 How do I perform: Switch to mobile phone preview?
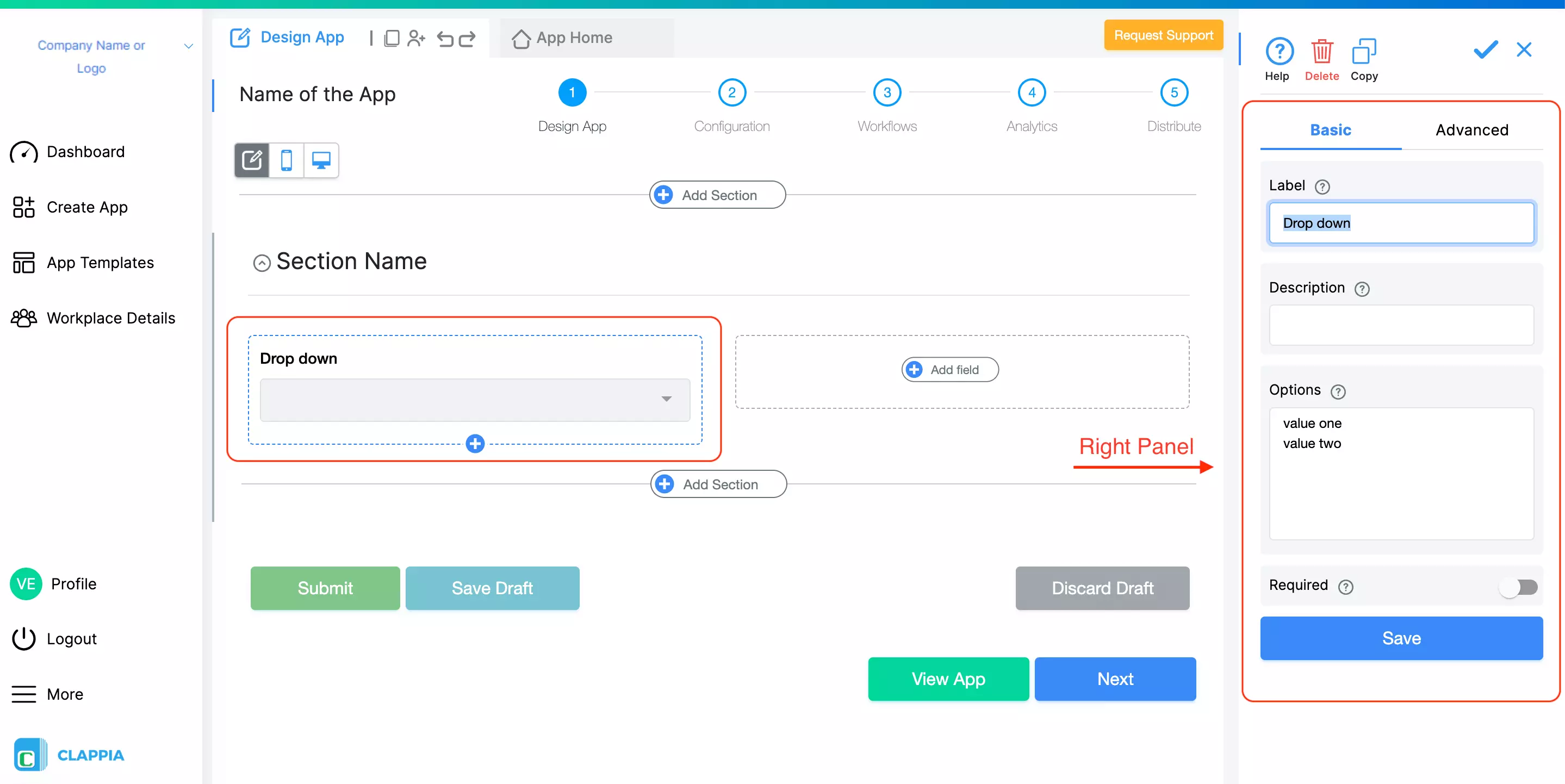tap(286, 160)
